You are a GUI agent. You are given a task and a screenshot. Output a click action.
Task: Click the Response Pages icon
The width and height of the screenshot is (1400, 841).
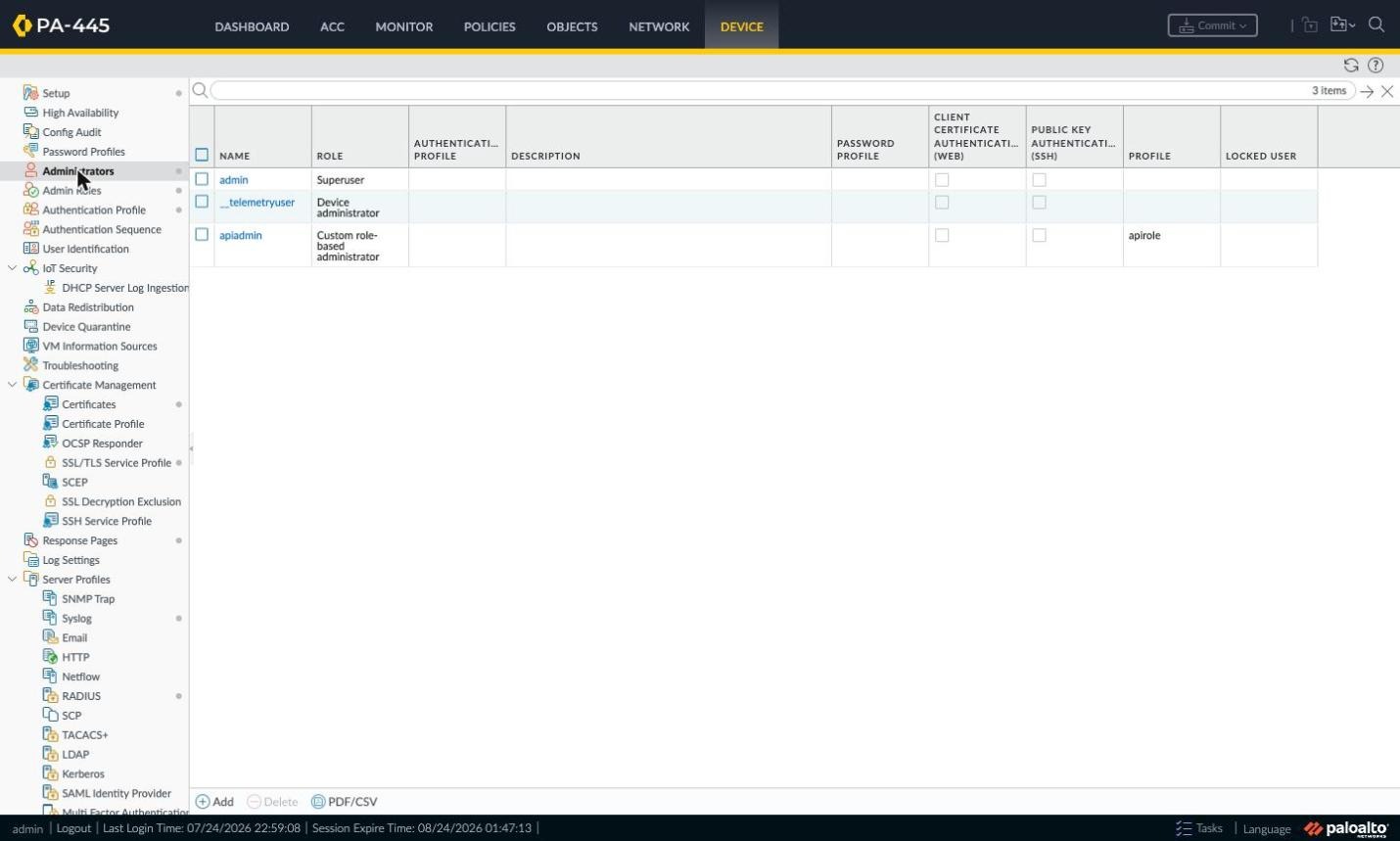tap(30, 540)
